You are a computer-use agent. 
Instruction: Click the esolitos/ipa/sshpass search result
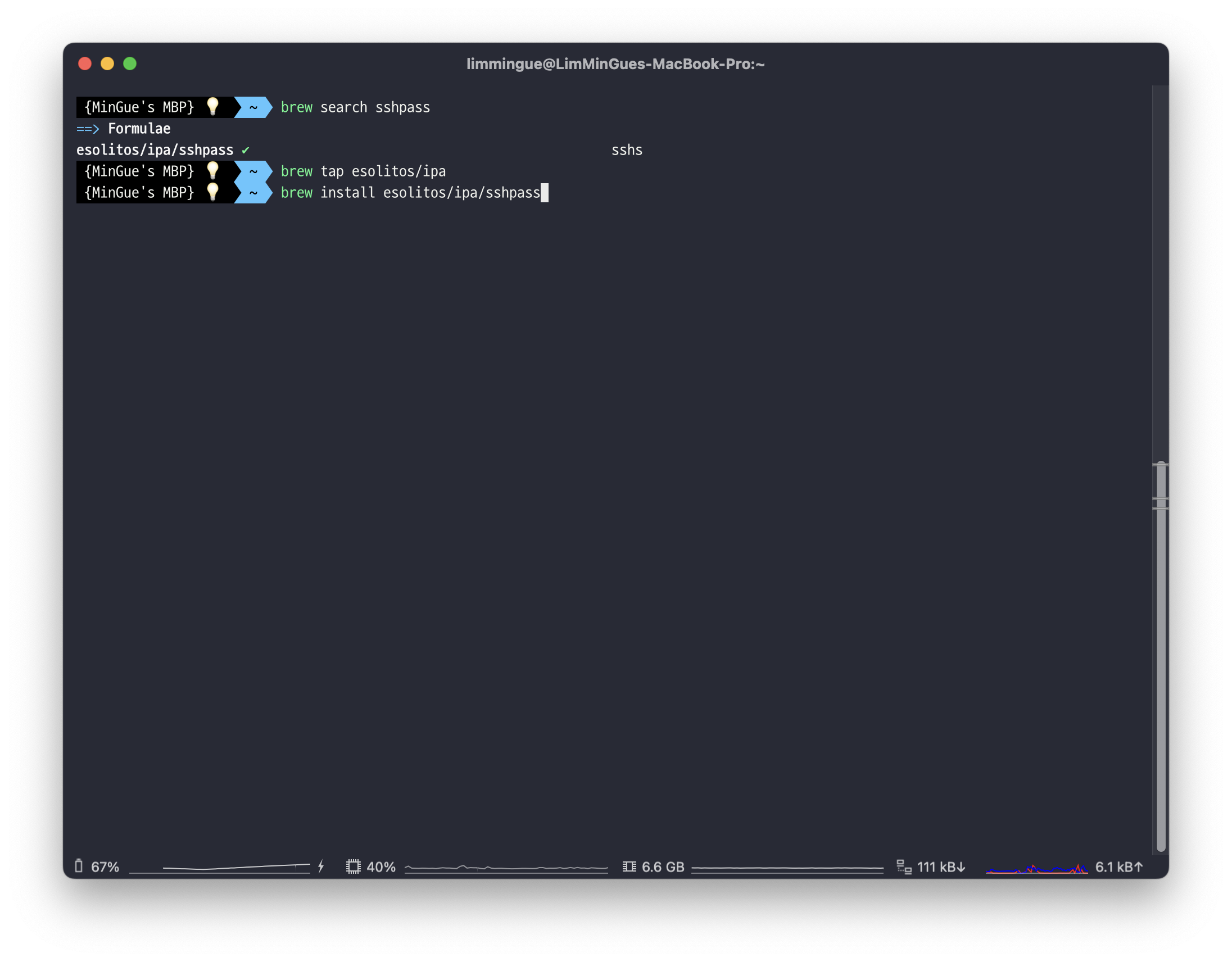tap(155, 151)
